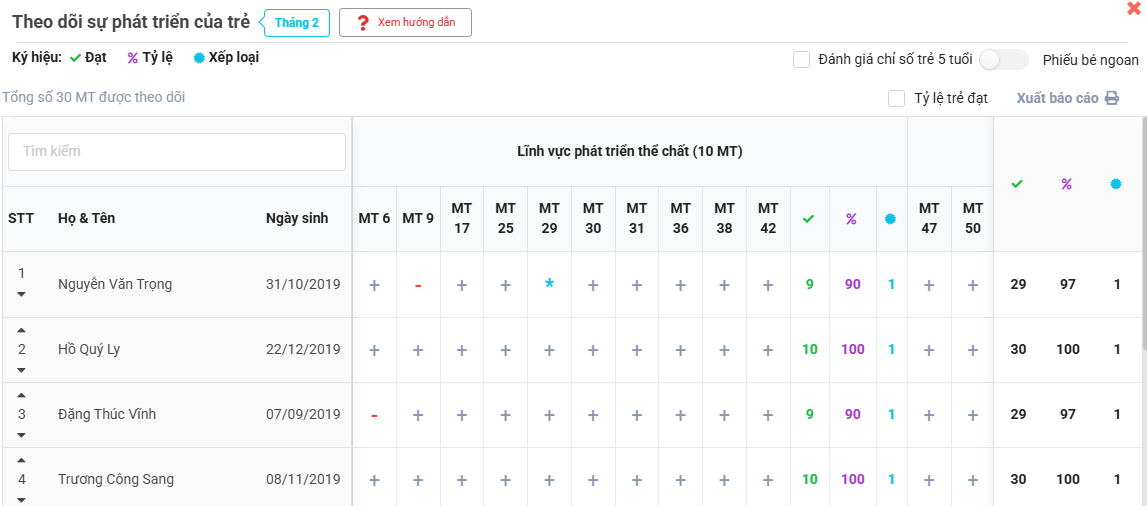Tick the Tỷ lệ trẻ đạt checkbox
Viewport: 1147px width, 506px height.
tap(897, 98)
